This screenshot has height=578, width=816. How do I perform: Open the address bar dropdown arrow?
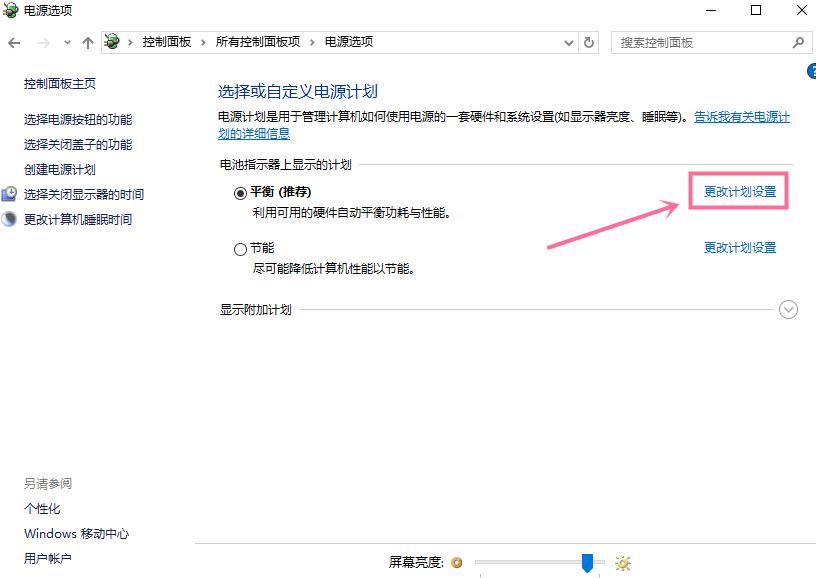pos(568,42)
